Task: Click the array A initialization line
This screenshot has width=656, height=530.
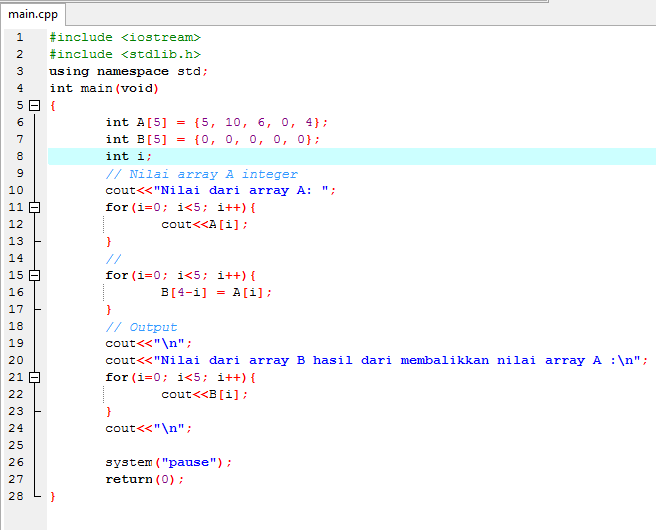Action: (x=217, y=123)
